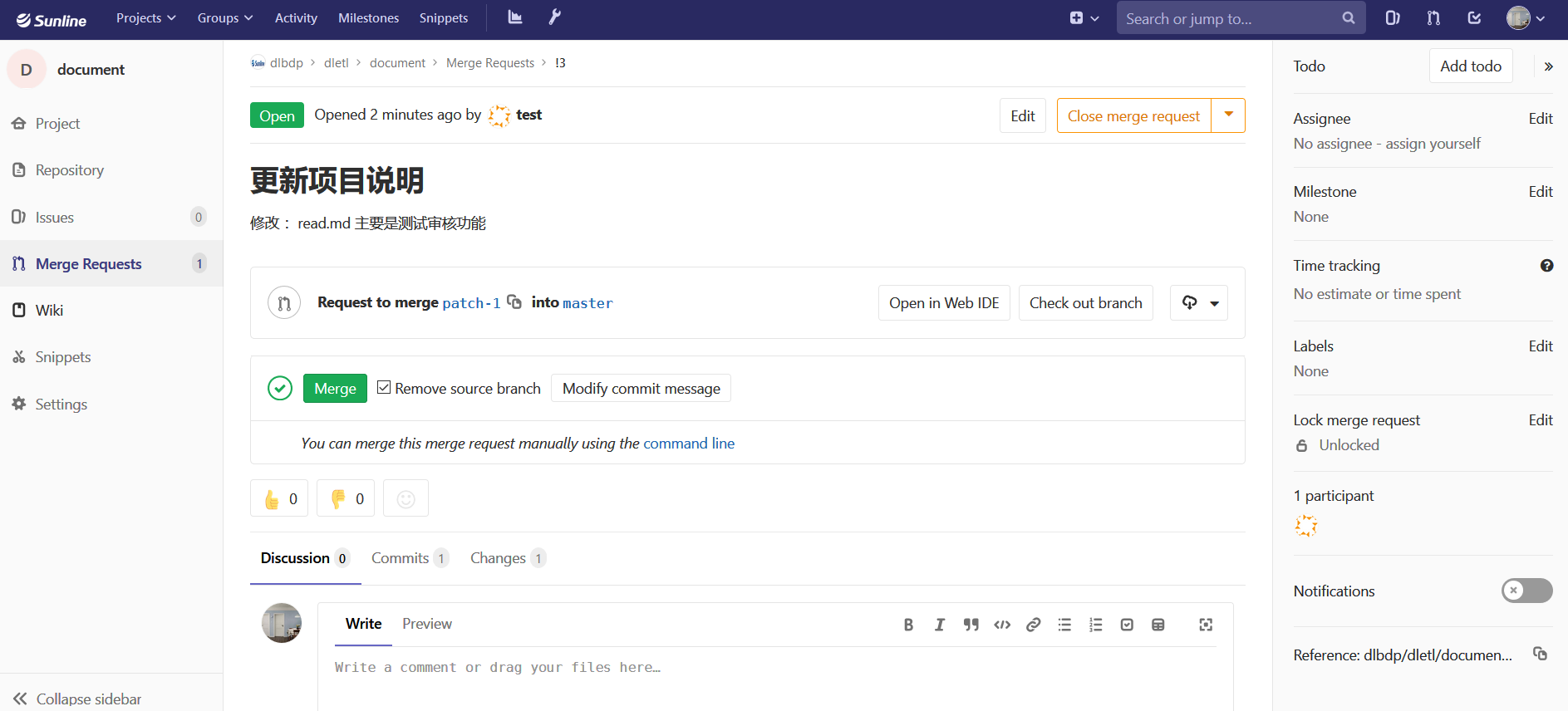Edit the Milestone section
Image resolution: width=1568 pixels, height=711 pixels.
1541,192
